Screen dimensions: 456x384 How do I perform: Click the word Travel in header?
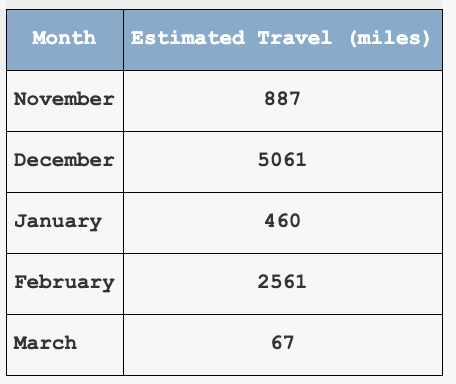[295, 38]
